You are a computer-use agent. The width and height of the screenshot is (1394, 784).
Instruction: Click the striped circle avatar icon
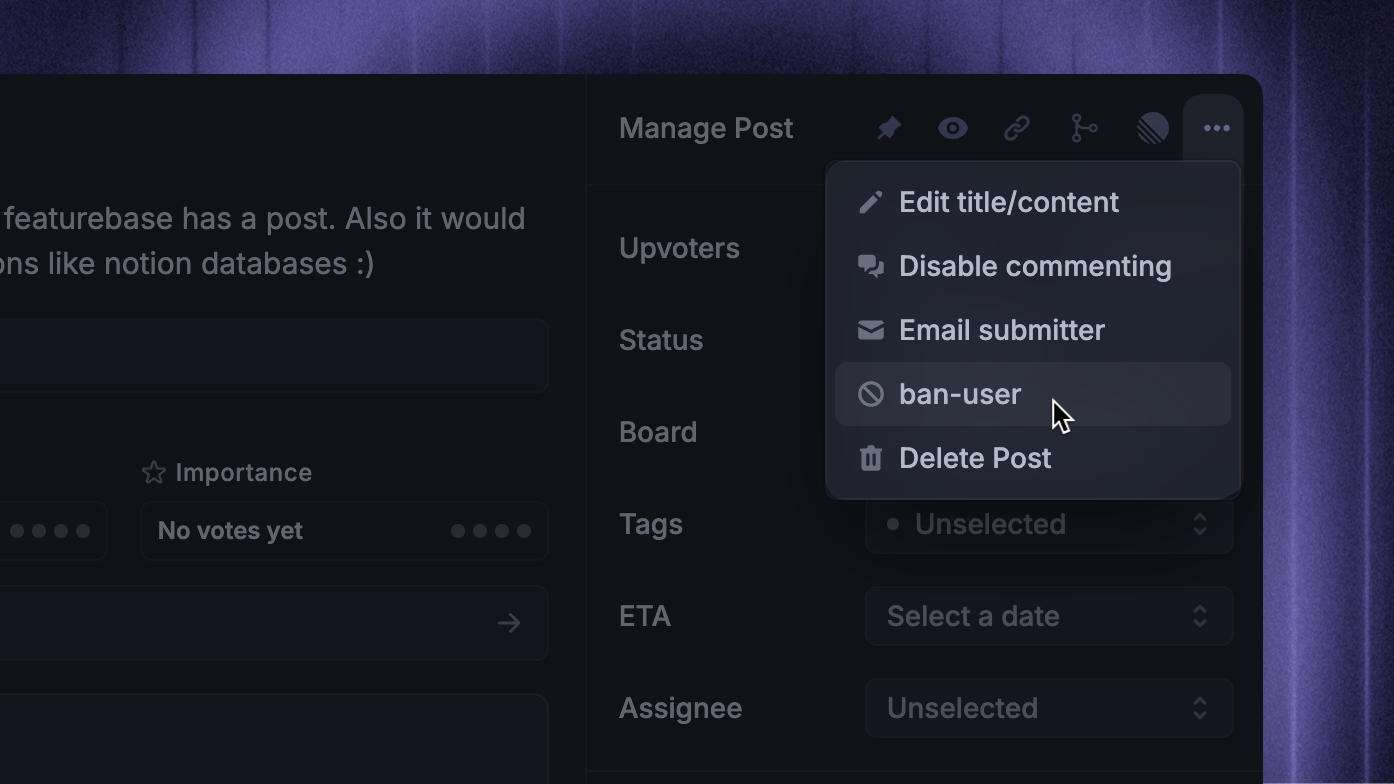pos(1152,128)
